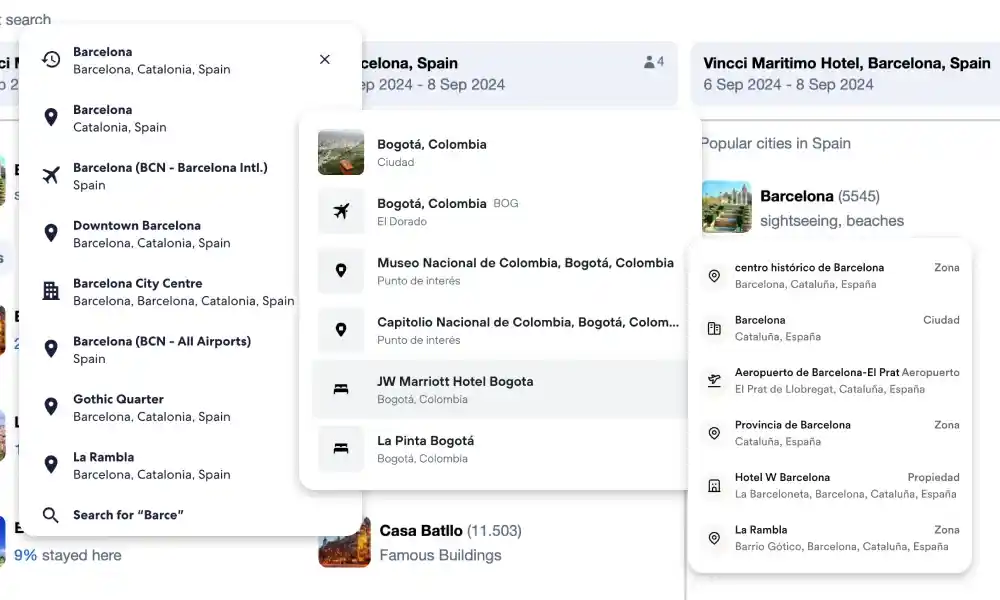Click the plane icon for Aeropuerto de Barcelona-El Prat
The image size is (1000, 600).
click(x=714, y=380)
